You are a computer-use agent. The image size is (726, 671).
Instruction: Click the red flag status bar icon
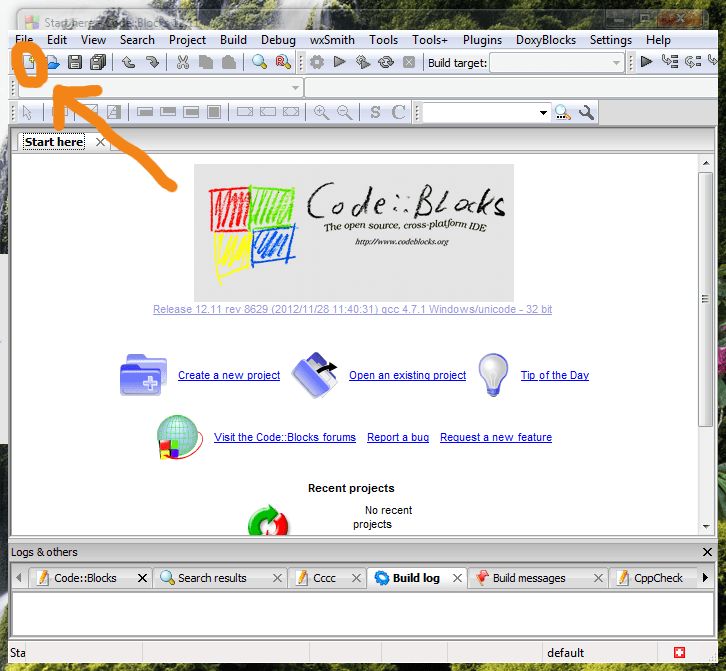[679, 652]
